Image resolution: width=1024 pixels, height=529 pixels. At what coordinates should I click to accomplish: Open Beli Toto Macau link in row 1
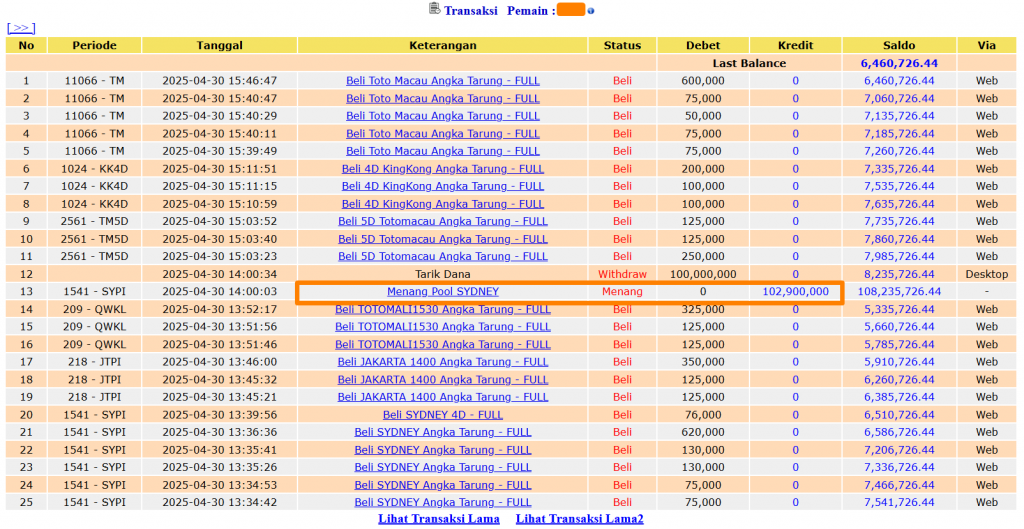point(443,81)
